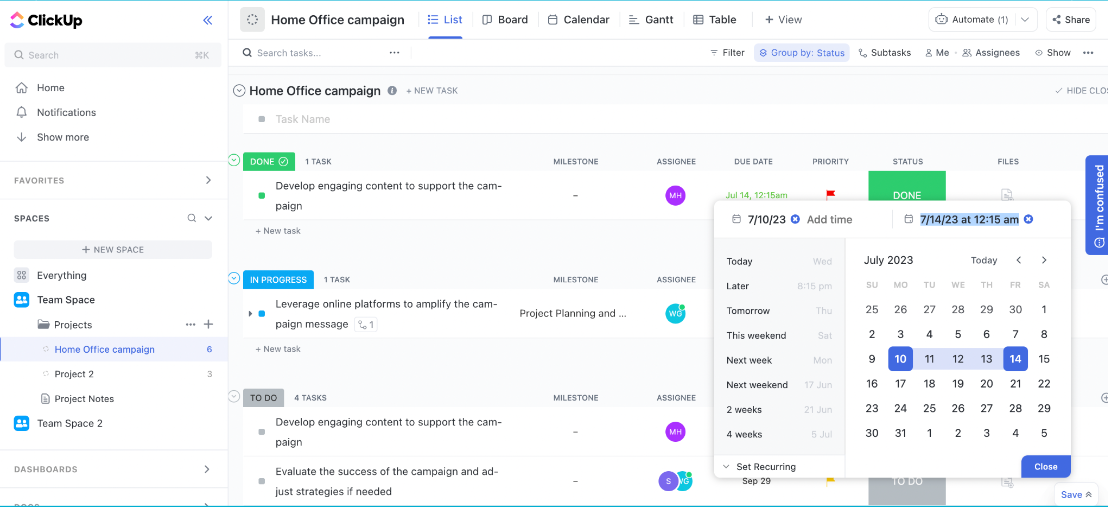Open Home from sidebar
Screen dimensions: 1108x507
pos(51,88)
